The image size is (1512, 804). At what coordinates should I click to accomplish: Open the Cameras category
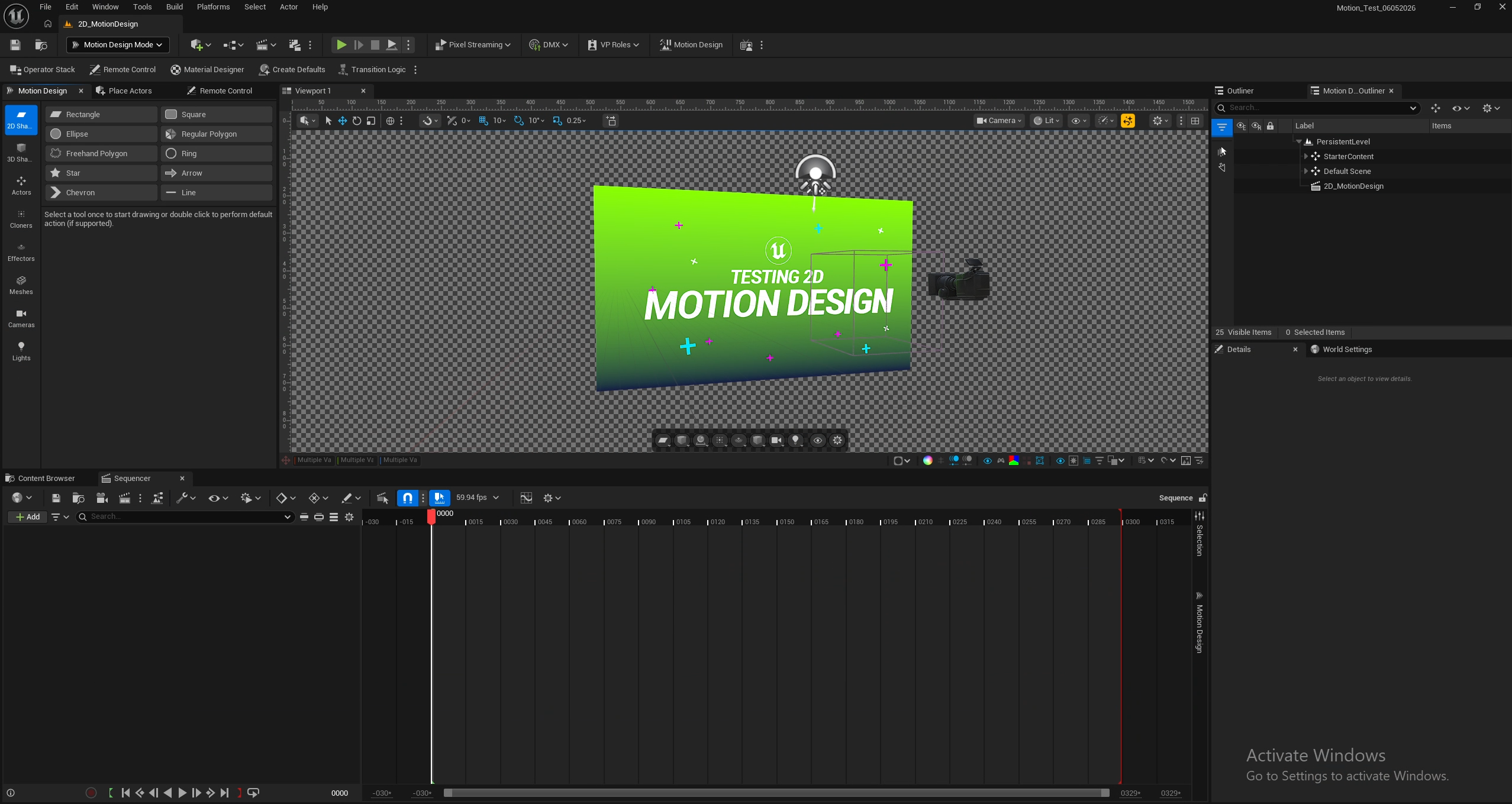21,318
